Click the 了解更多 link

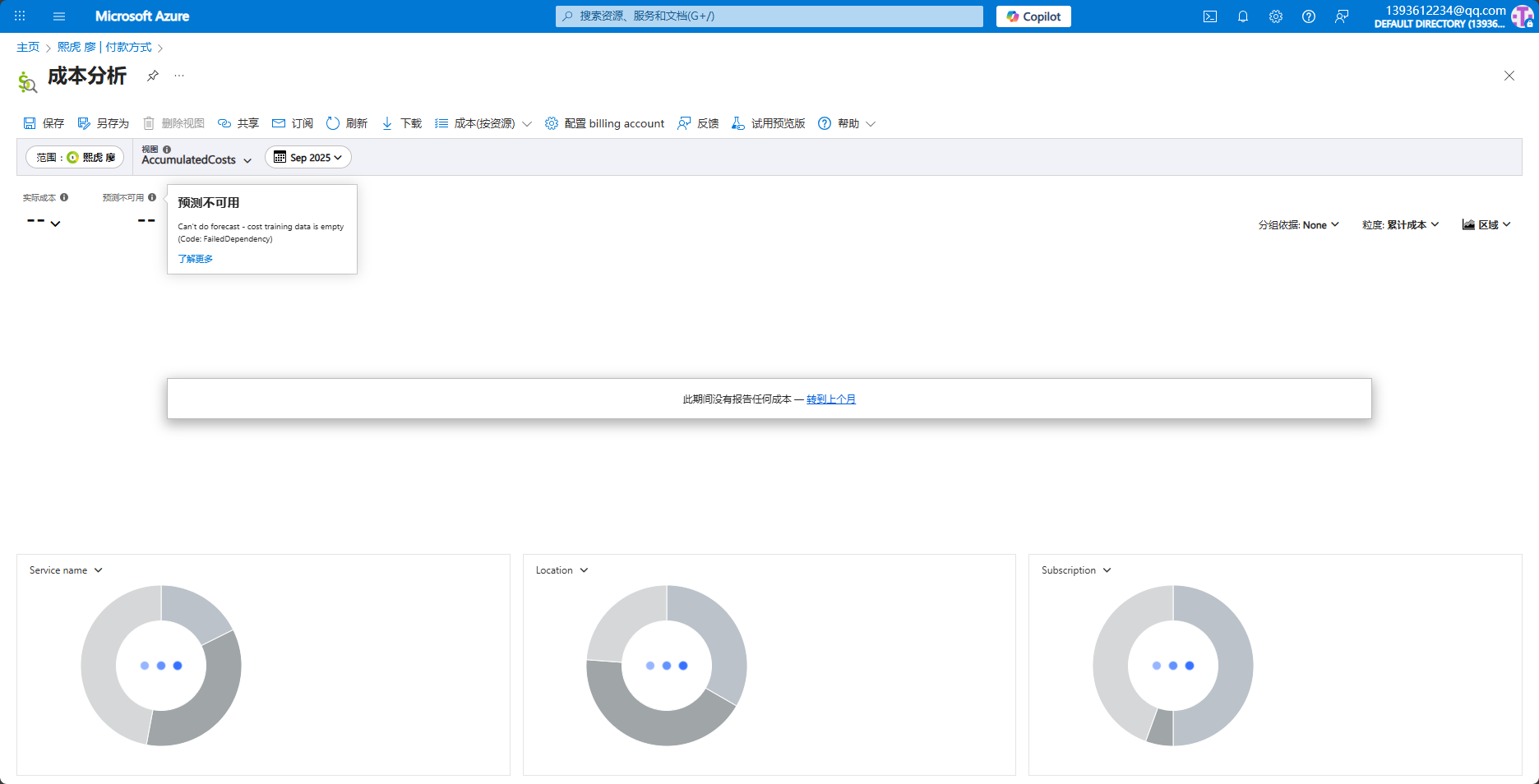click(x=196, y=259)
